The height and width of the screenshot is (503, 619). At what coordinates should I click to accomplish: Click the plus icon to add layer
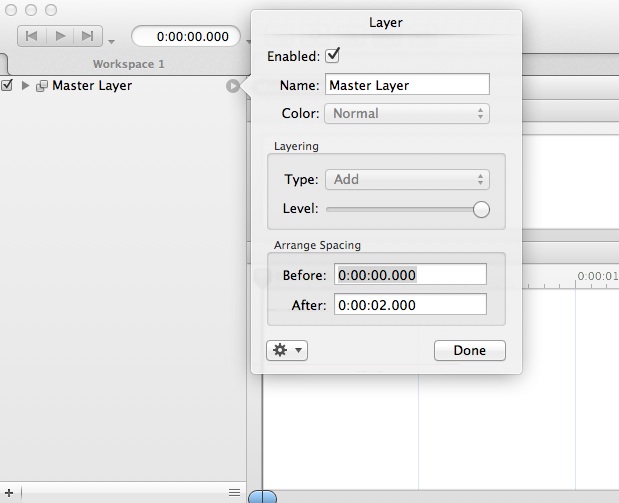[9, 492]
